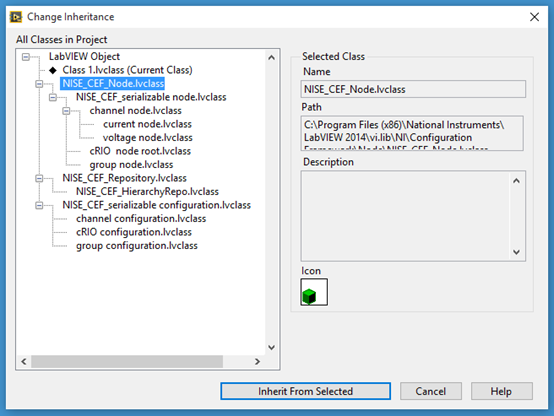Select voltage node.lvclass
The width and height of the screenshot is (554, 416).
148,137
